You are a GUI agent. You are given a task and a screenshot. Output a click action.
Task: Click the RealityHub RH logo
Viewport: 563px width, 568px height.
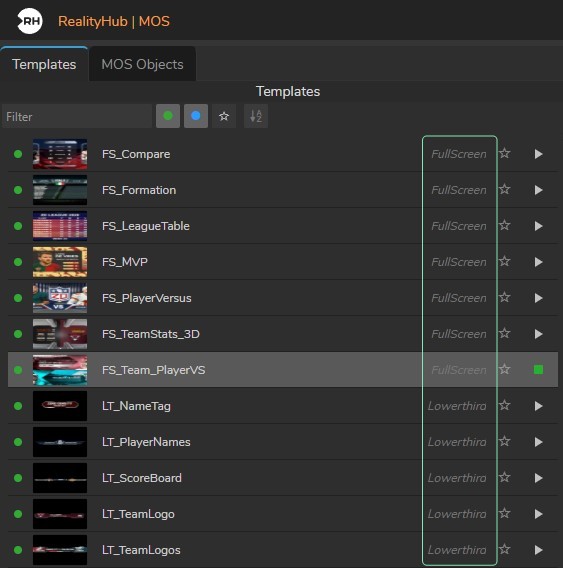pos(30,21)
